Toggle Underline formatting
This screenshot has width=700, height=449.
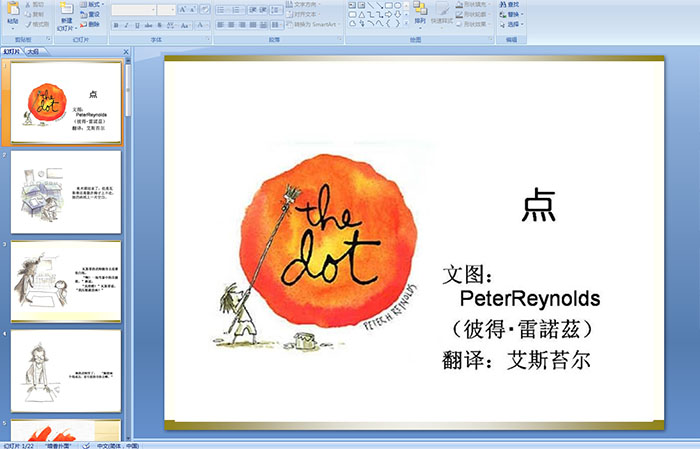pyautogui.click(x=137, y=25)
